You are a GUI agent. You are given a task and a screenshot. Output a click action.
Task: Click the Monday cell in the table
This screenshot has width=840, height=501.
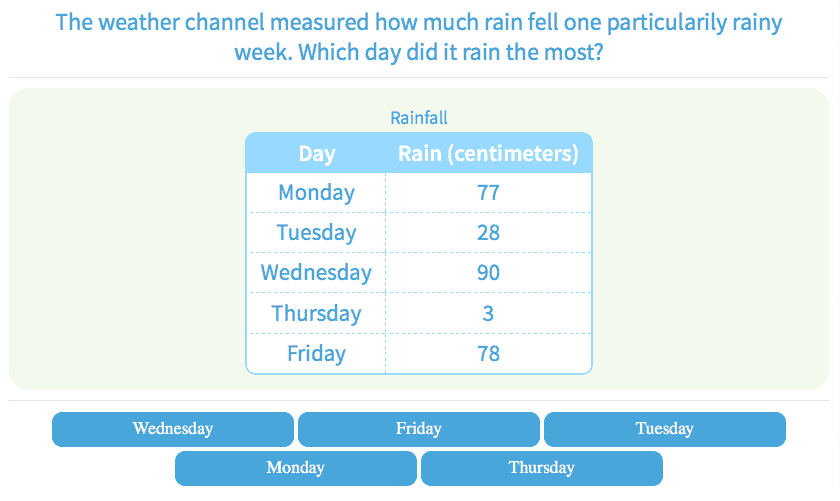[x=316, y=193]
